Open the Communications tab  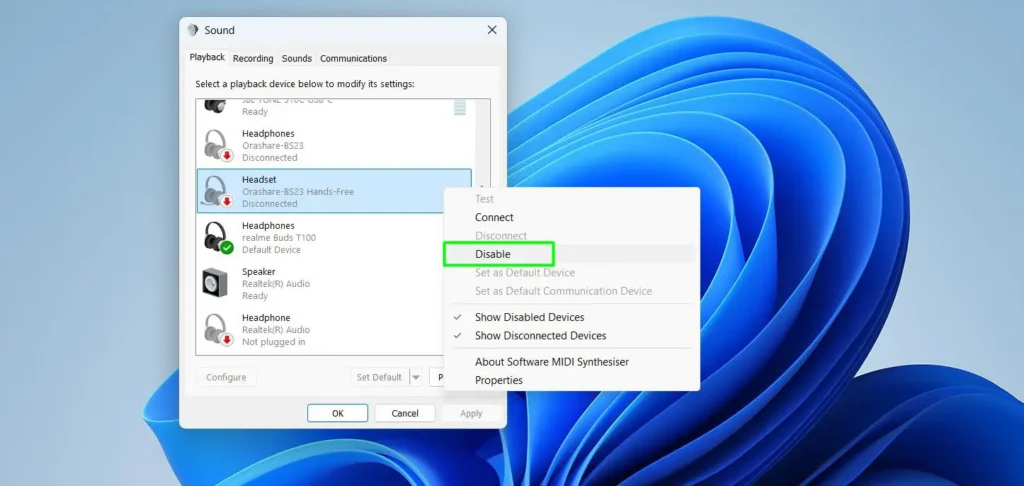(x=353, y=58)
